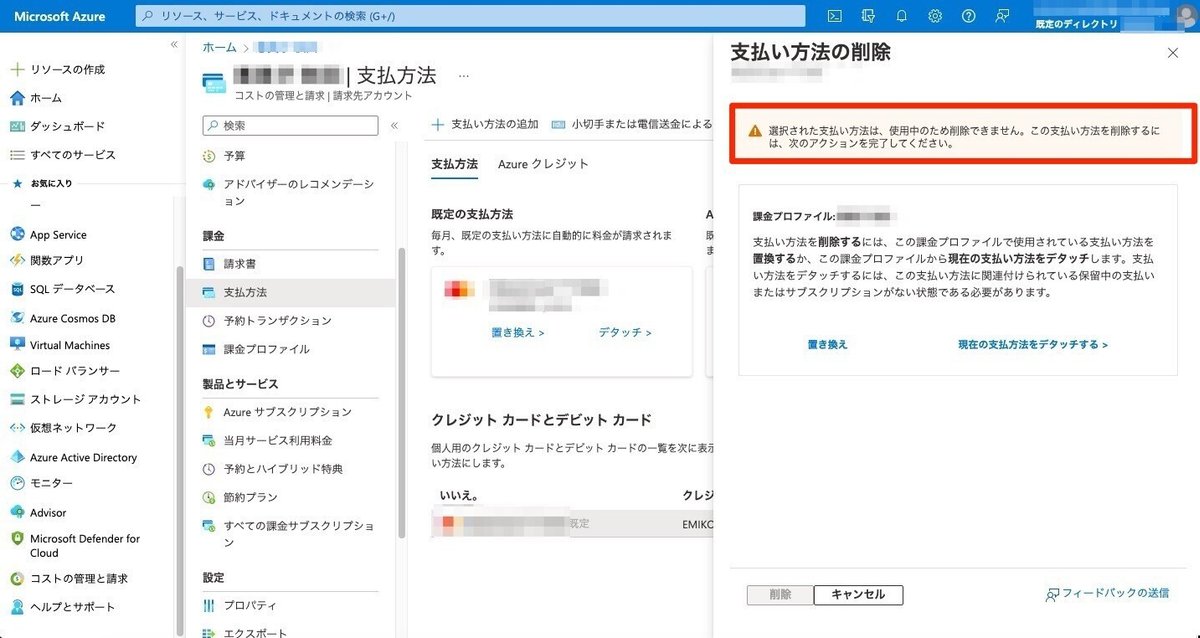Switch to the Azure クレジット tab
1200x638 pixels.
click(543, 164)
